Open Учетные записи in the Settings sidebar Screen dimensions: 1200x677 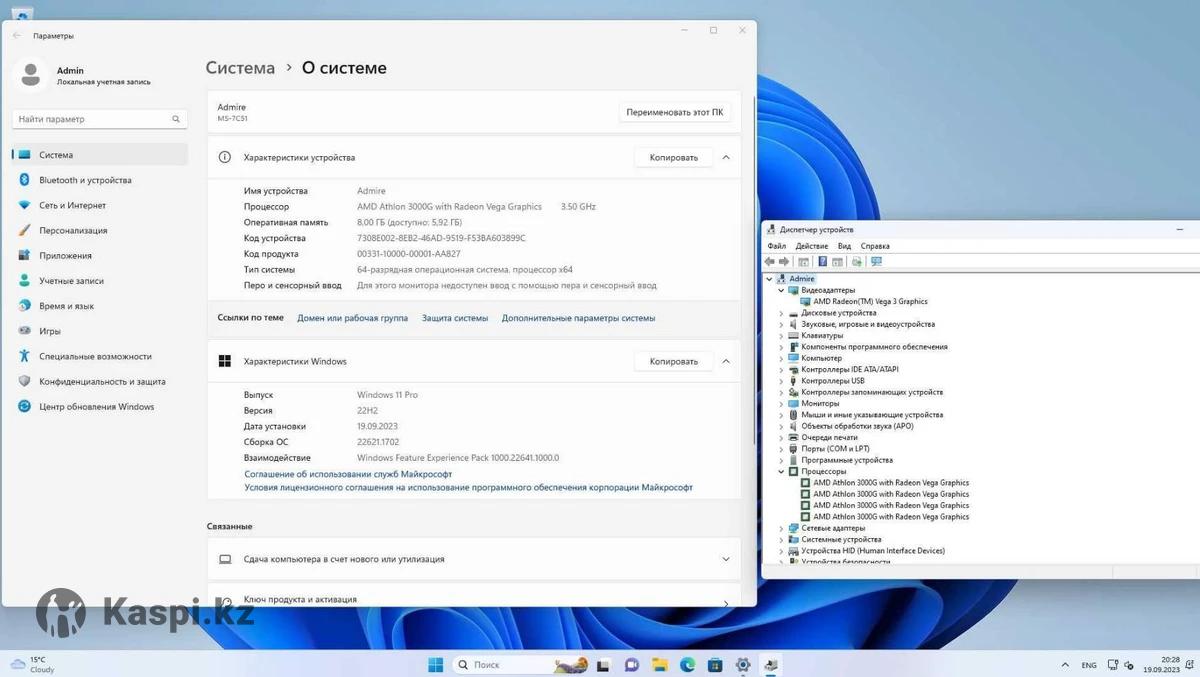click(100, 281)
